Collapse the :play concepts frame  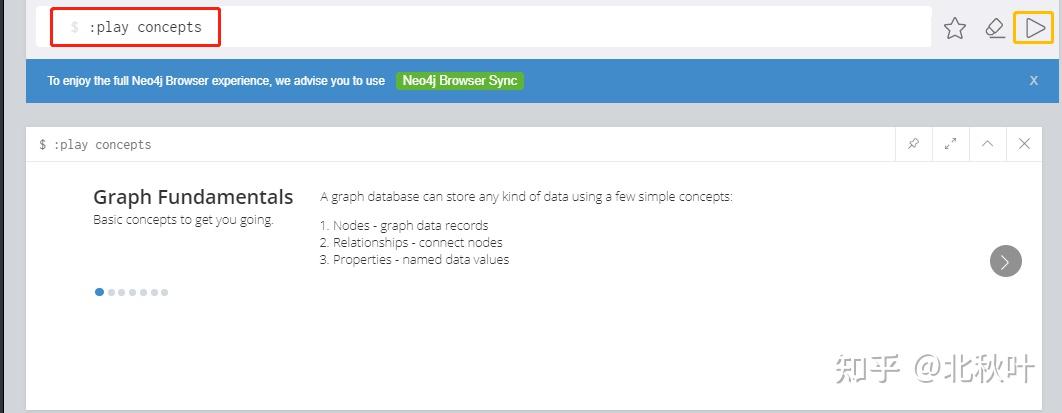tap(987, 144)
